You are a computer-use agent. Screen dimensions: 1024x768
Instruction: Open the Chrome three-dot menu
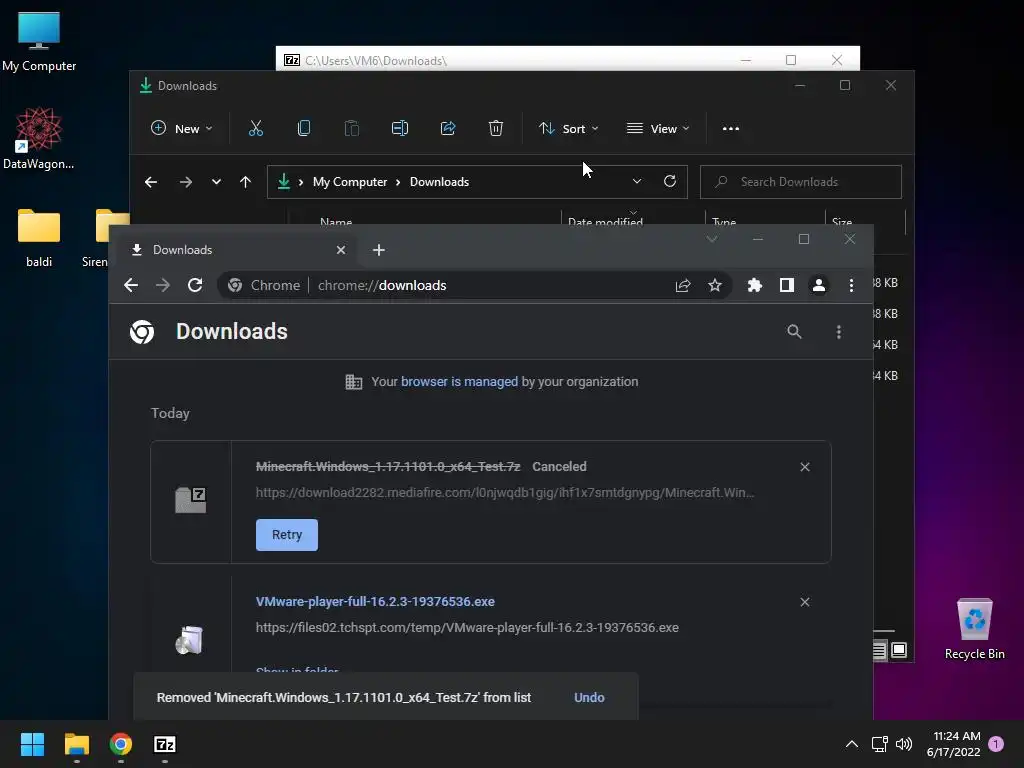point(851,285)
